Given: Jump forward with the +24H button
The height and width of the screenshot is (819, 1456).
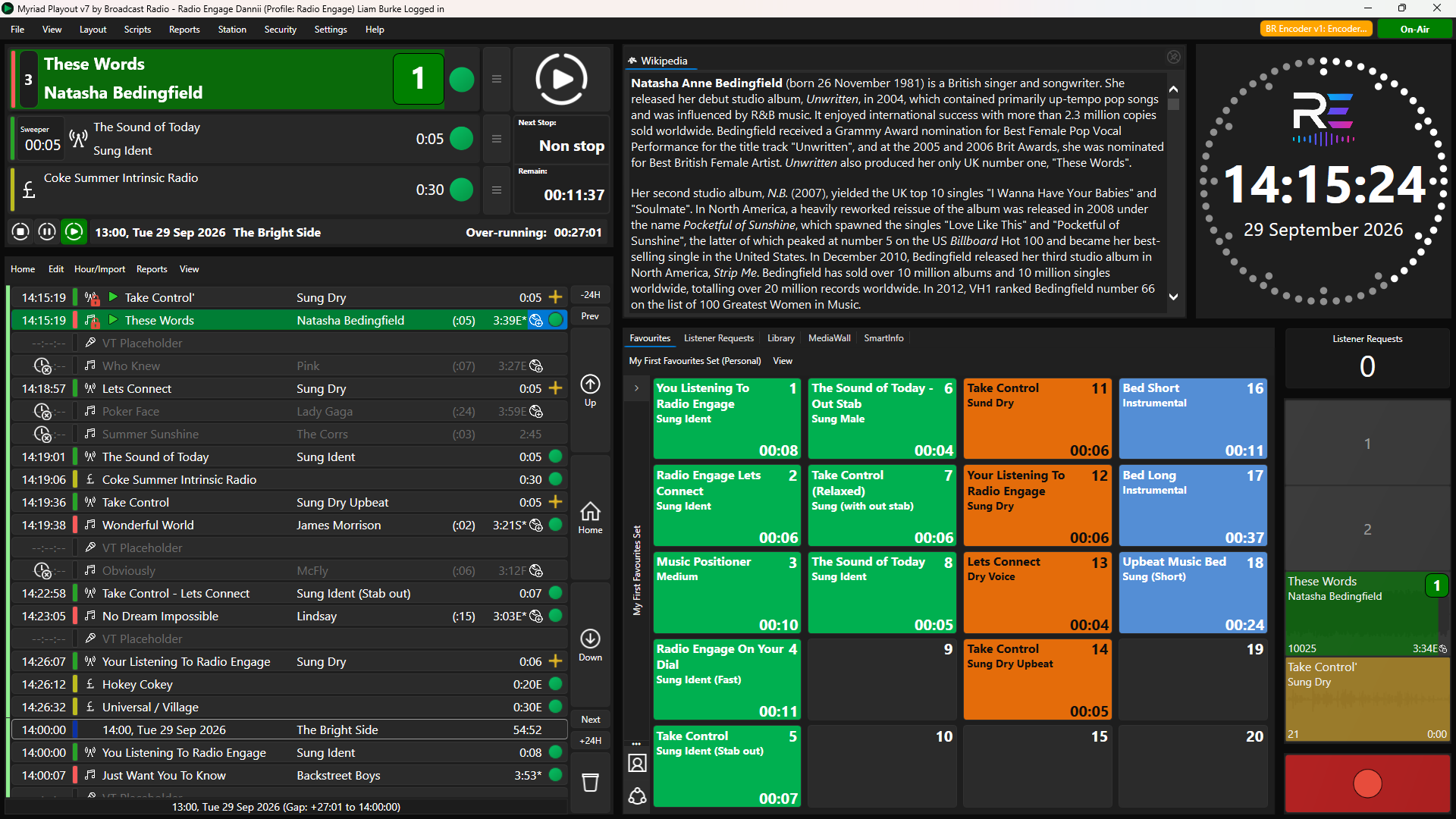Looking at the screenshot, I should [x=590, y=741].
